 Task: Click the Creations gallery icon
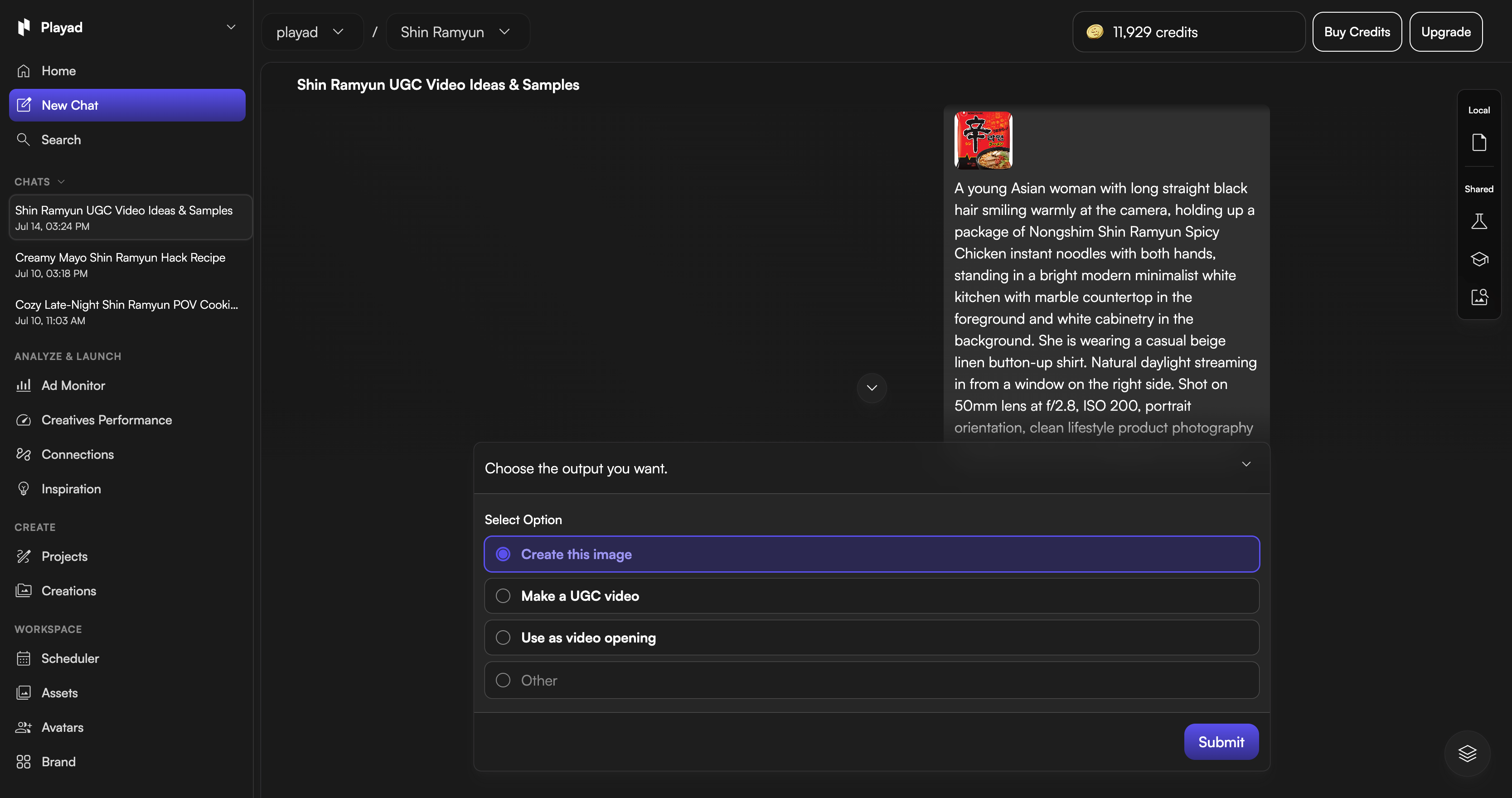tap(24, 591)
